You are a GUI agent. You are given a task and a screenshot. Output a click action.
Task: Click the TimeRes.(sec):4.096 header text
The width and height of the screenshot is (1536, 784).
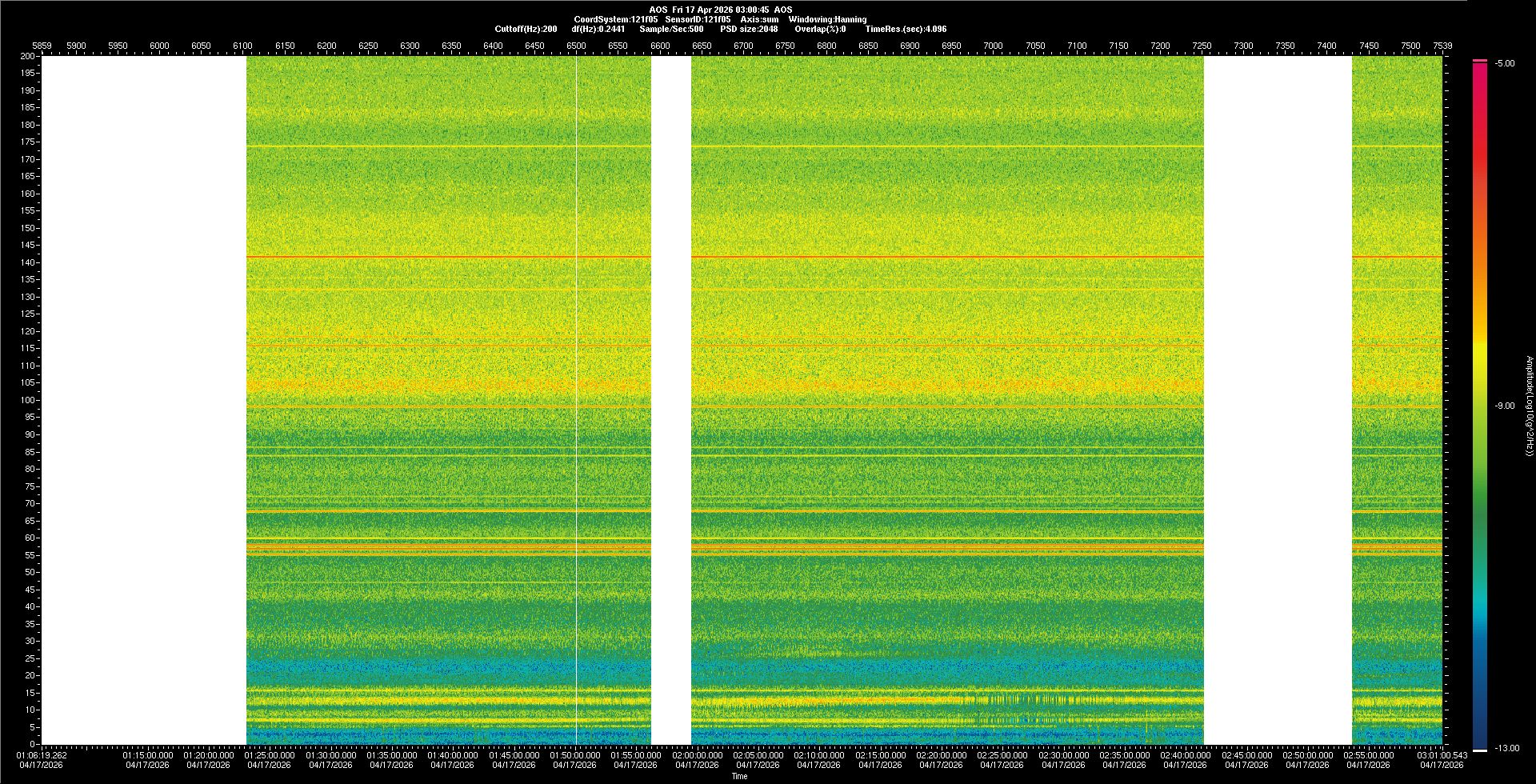(x=905, y=29)
